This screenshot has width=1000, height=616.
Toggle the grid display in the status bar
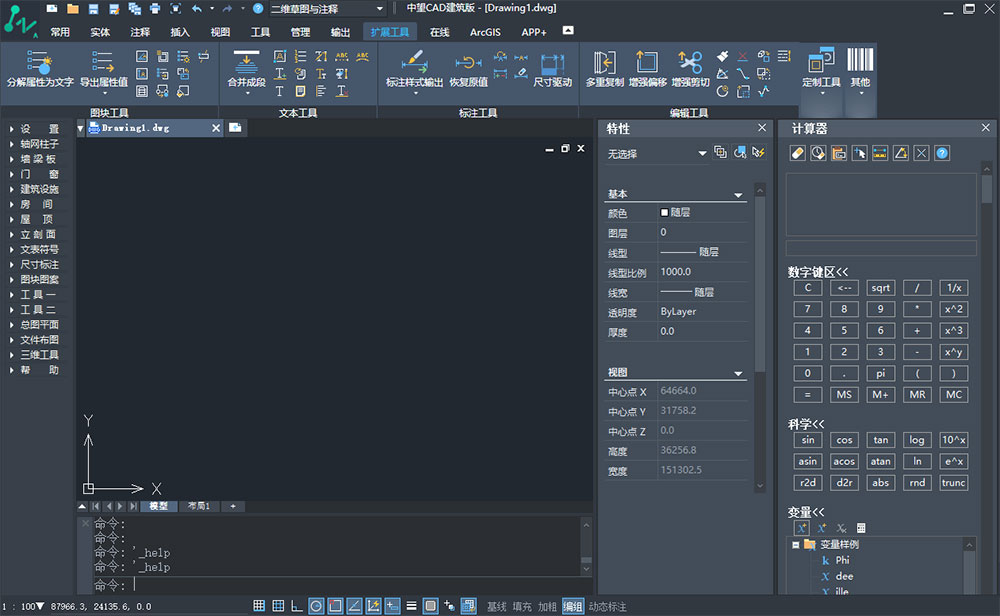(258, 605)
